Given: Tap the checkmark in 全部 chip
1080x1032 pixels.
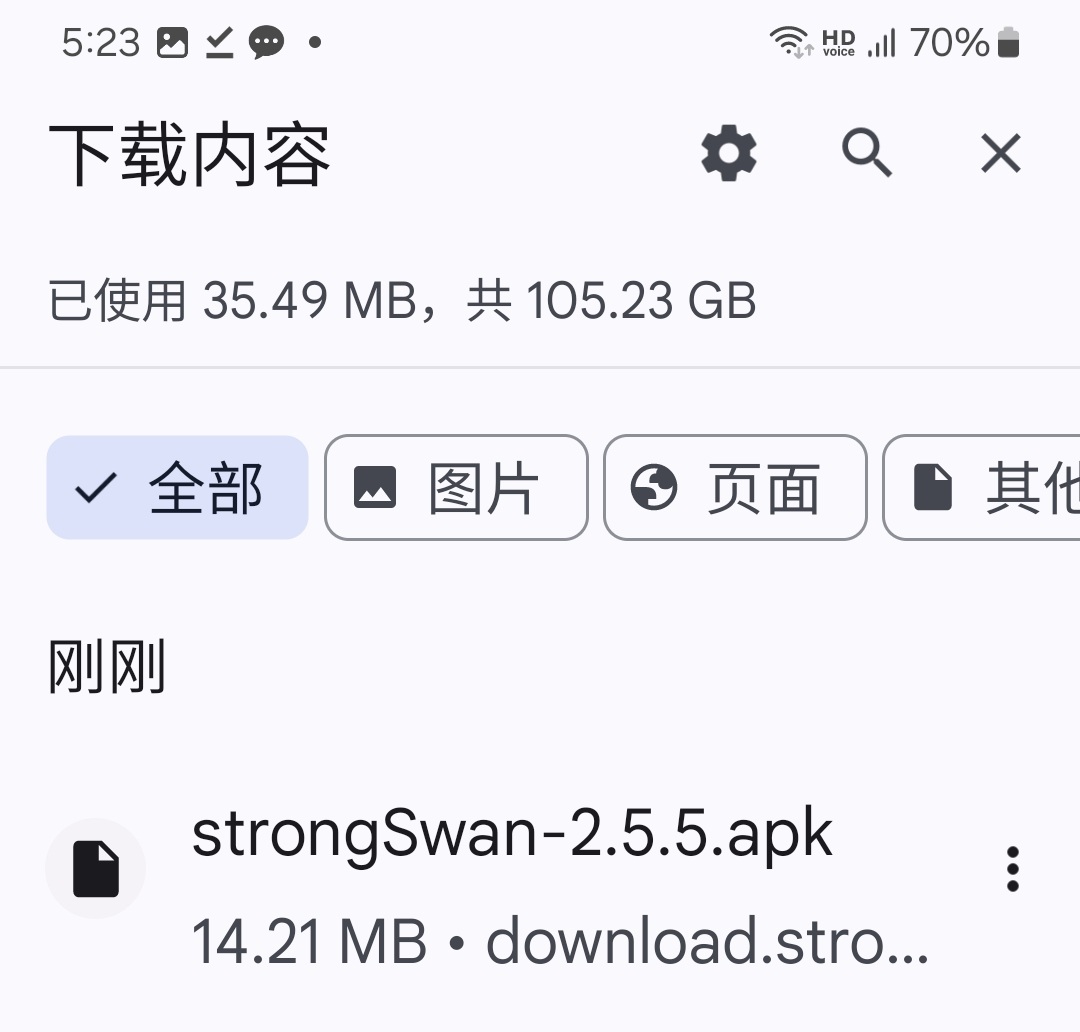Looking at the screenshot, I should pyautogui.click(x=96, y=488).
